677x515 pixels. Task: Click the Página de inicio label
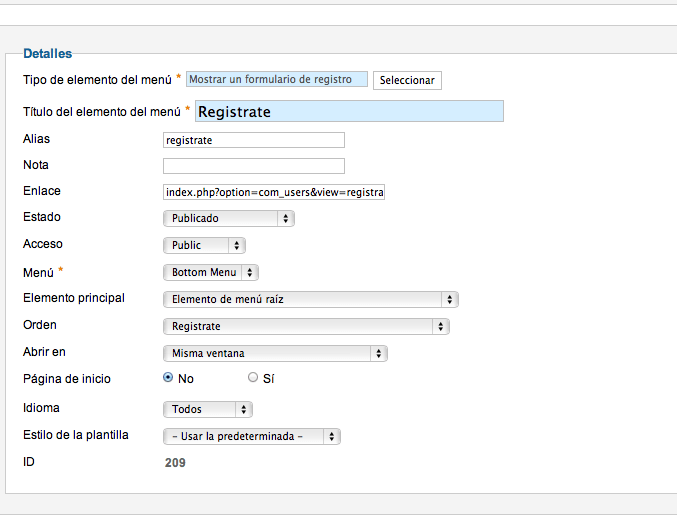click(x=67, y=379)
